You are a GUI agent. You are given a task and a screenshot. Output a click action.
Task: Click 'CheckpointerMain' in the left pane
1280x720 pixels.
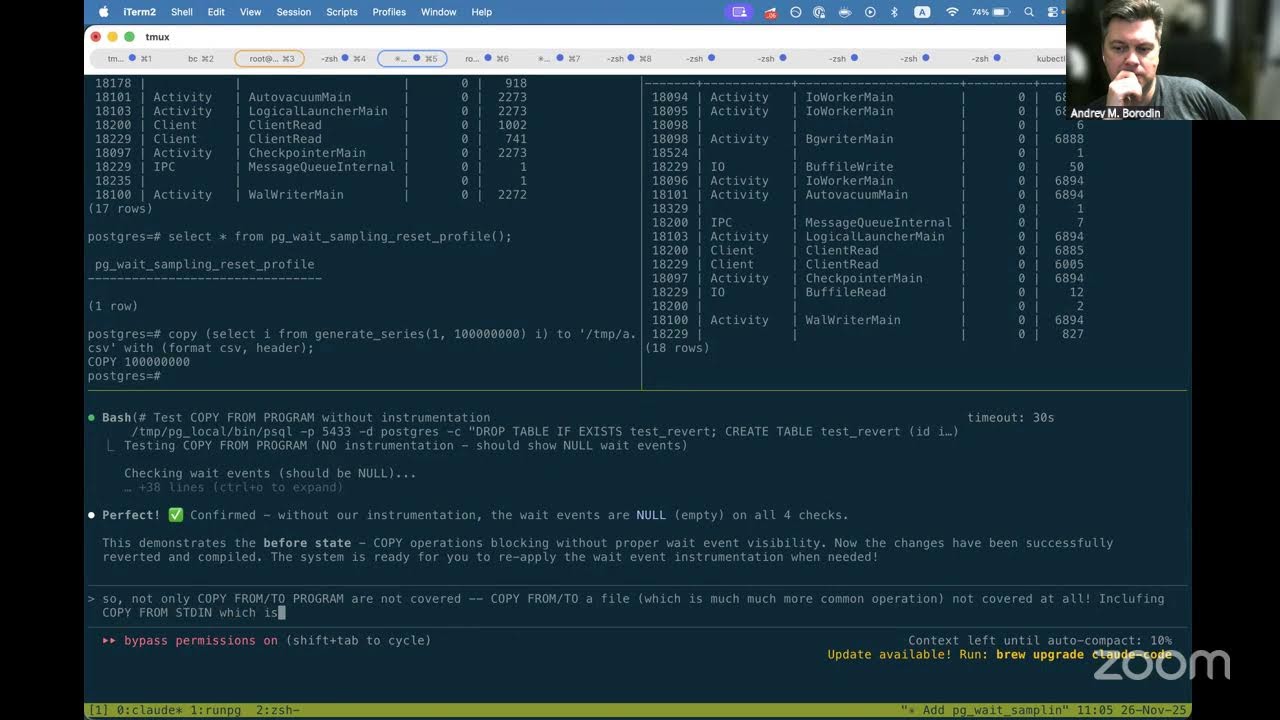pyautogui.click(x=307, y=153)
